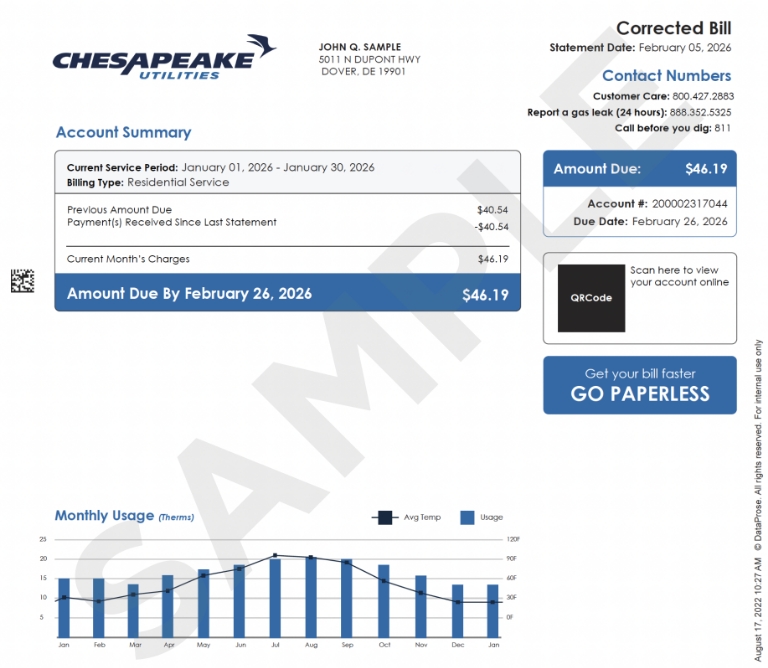The image size is (768, 668).
Task: Click the GO PAPERLESS banner
Action: [640, 385]
